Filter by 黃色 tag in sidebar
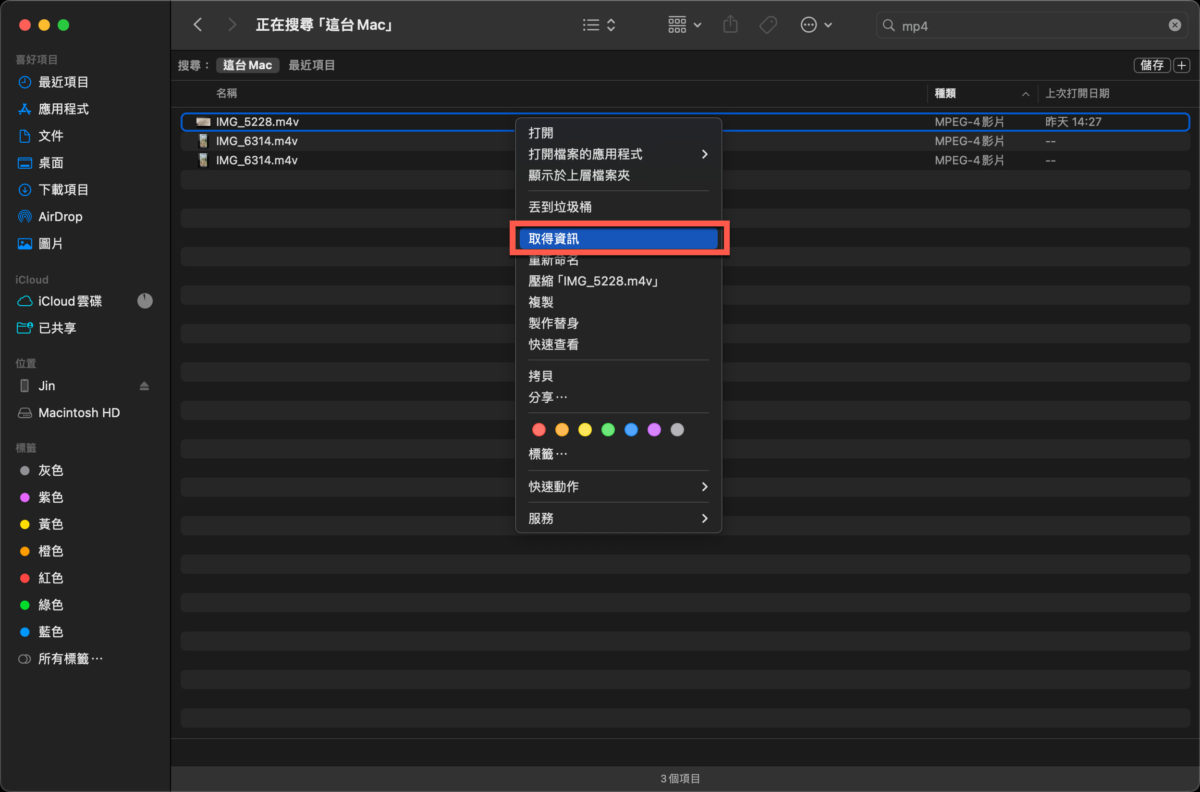 click(51, 525)
